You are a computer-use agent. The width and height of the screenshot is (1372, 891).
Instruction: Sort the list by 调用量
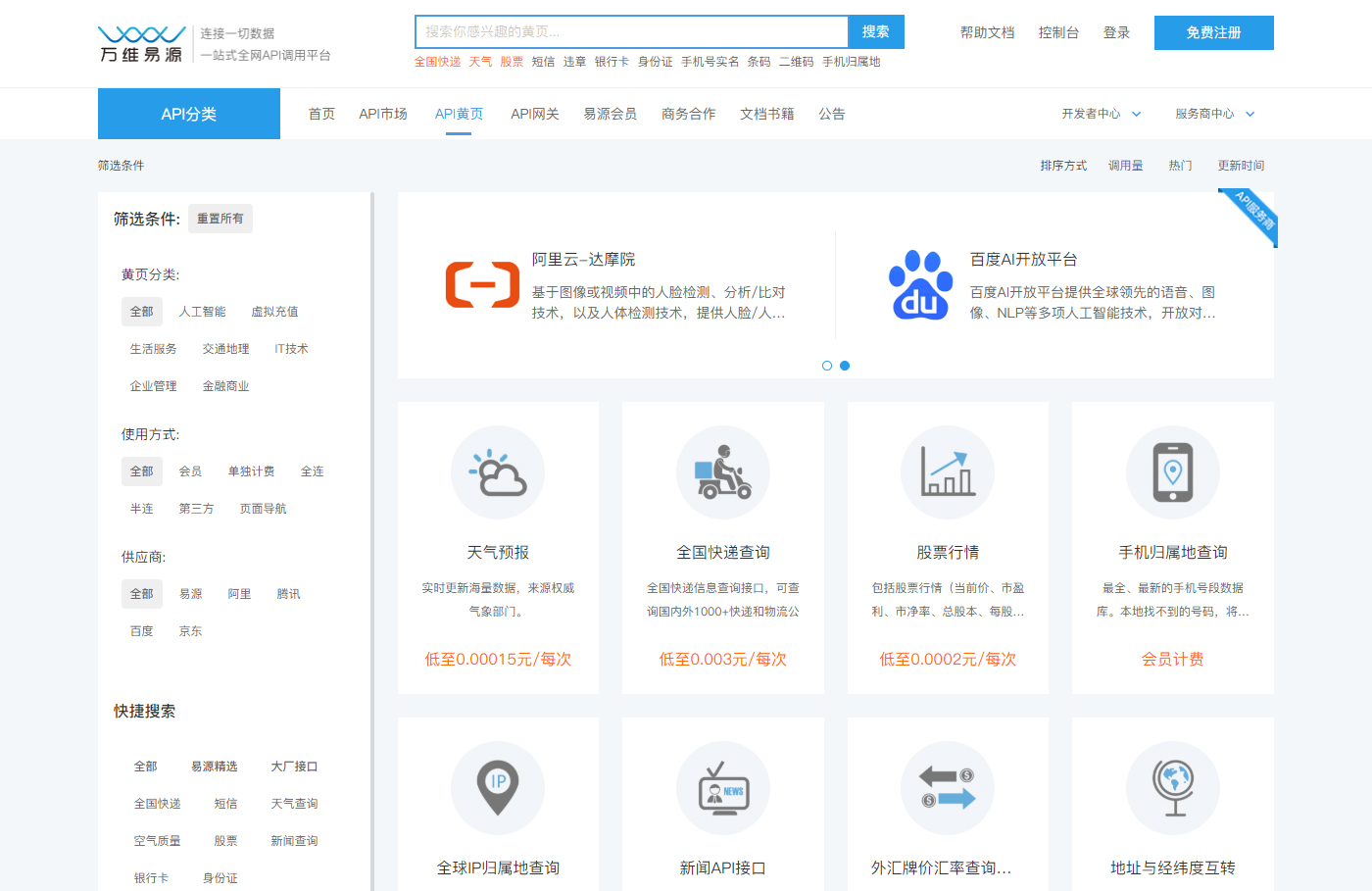[1126, 166]
